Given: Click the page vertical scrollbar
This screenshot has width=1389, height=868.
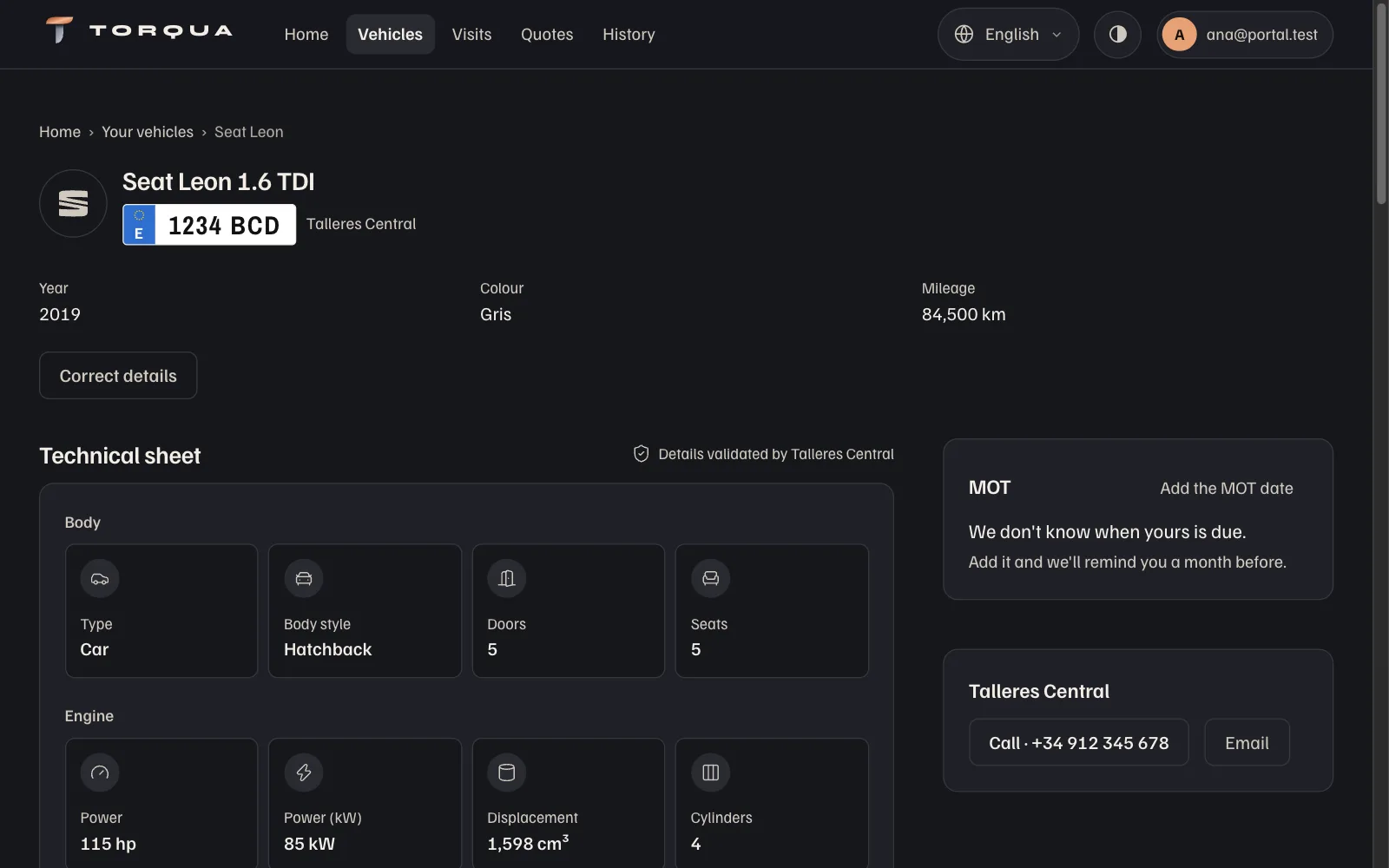Looking at the screenshot, I should tap(1381, 104).
